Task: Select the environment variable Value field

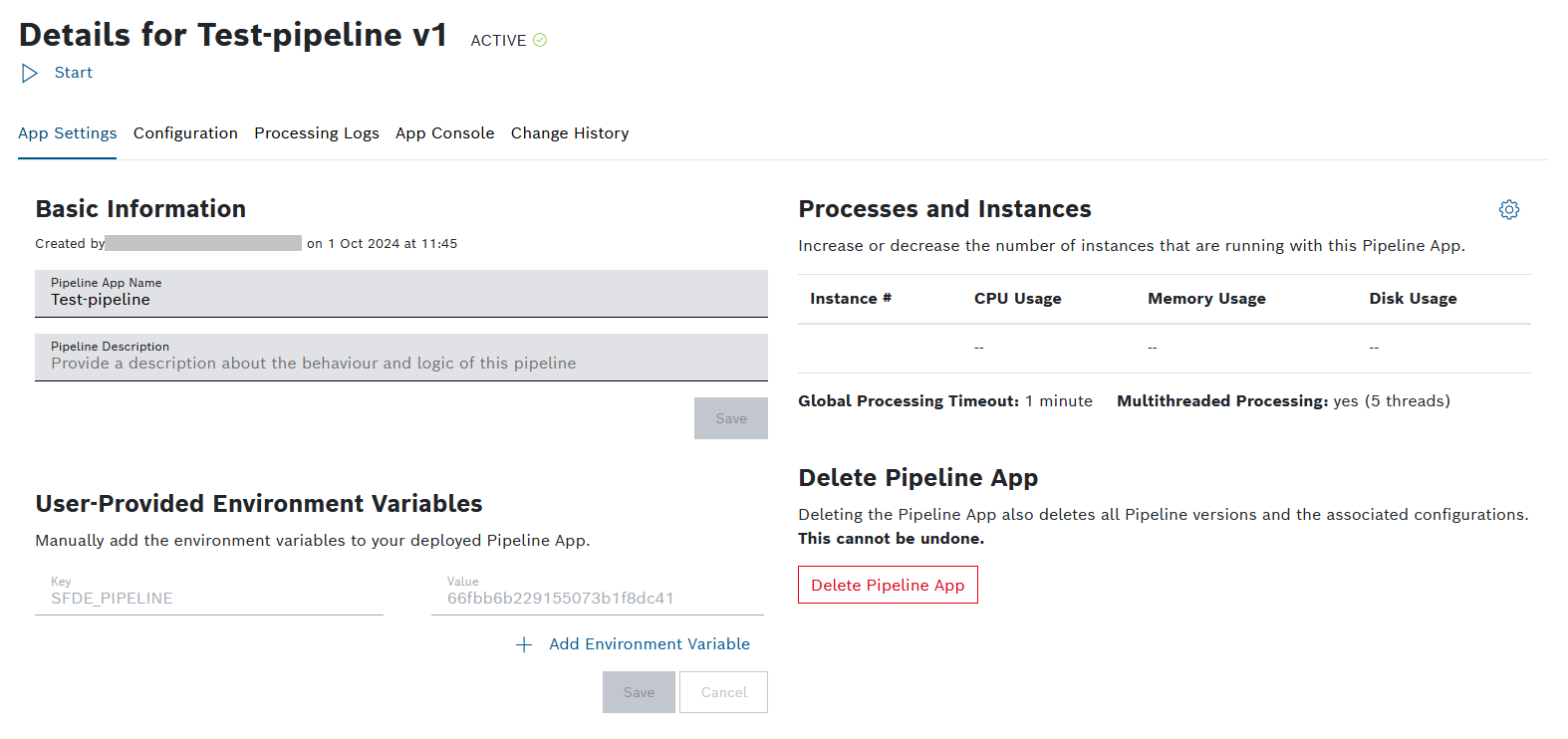Action: click(597, 598)
